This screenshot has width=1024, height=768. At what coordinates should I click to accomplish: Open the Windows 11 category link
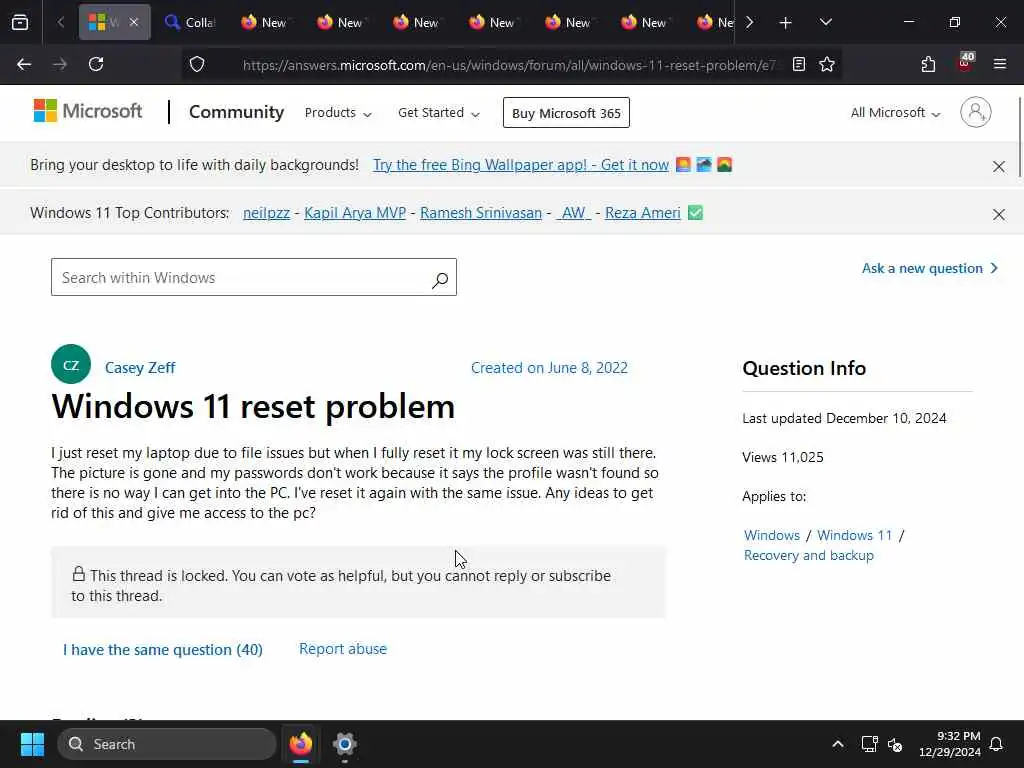[854, 535]
